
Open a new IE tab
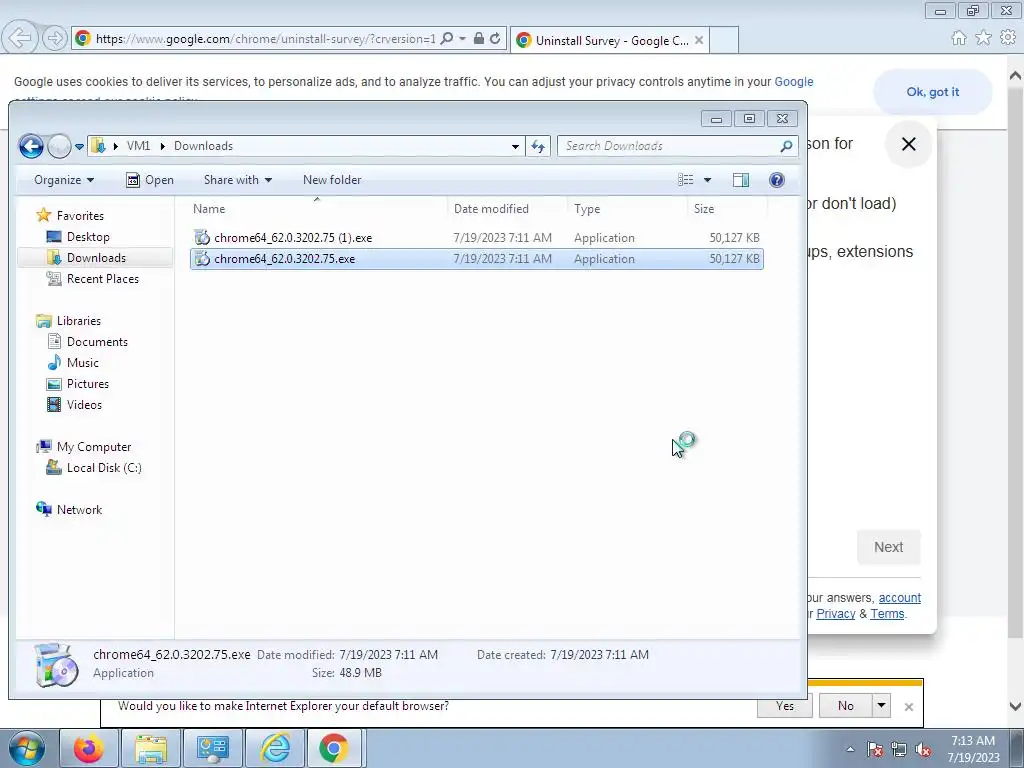[x=724, y=40]
